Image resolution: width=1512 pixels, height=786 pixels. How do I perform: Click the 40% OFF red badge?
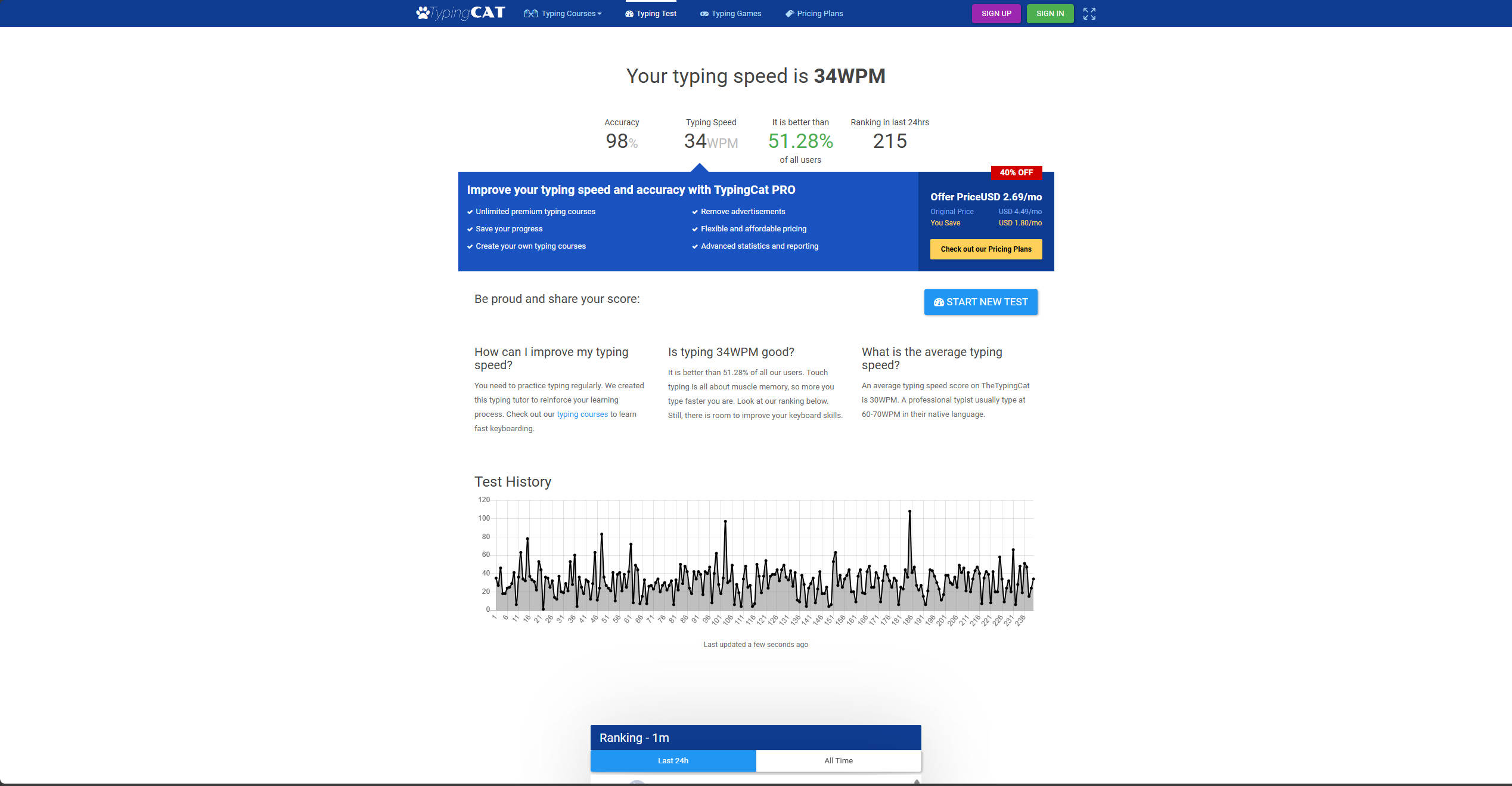(x=1016, y=172)
